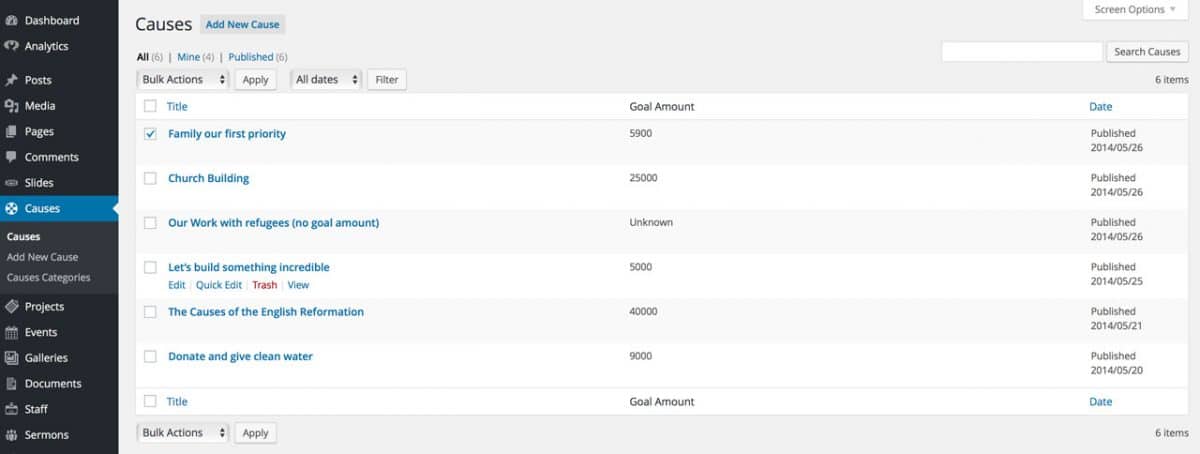Open the Sermons menu label
The height and width of the screenshot is (454, 1200).
pos(46,435)
